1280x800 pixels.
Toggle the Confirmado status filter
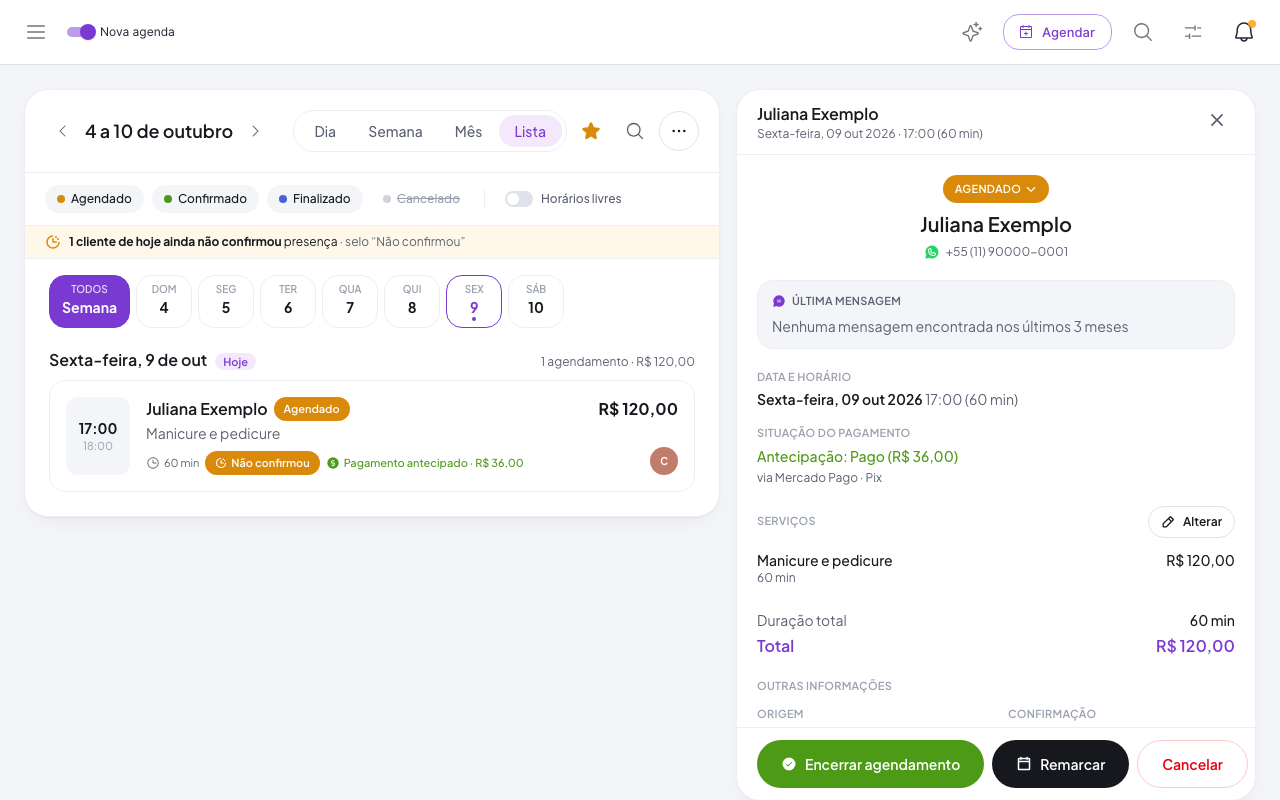[205, 199]
